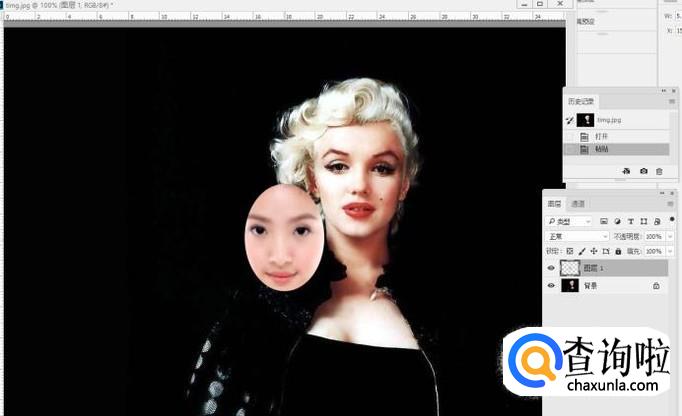Select the 粘贴 history state

tap(617, 149)
